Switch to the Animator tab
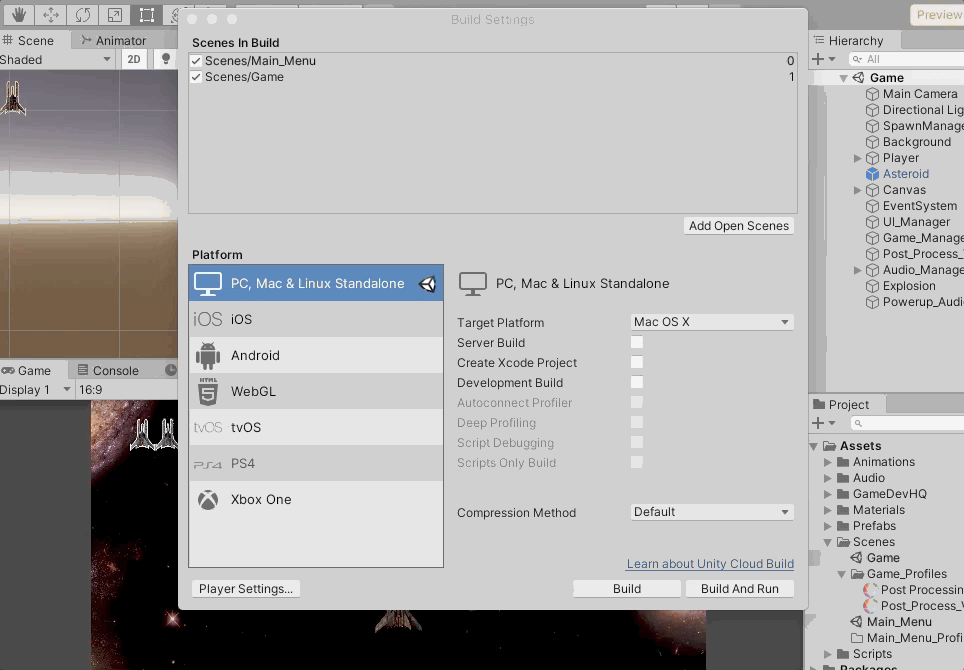The image size is (964, 670). 113,41
